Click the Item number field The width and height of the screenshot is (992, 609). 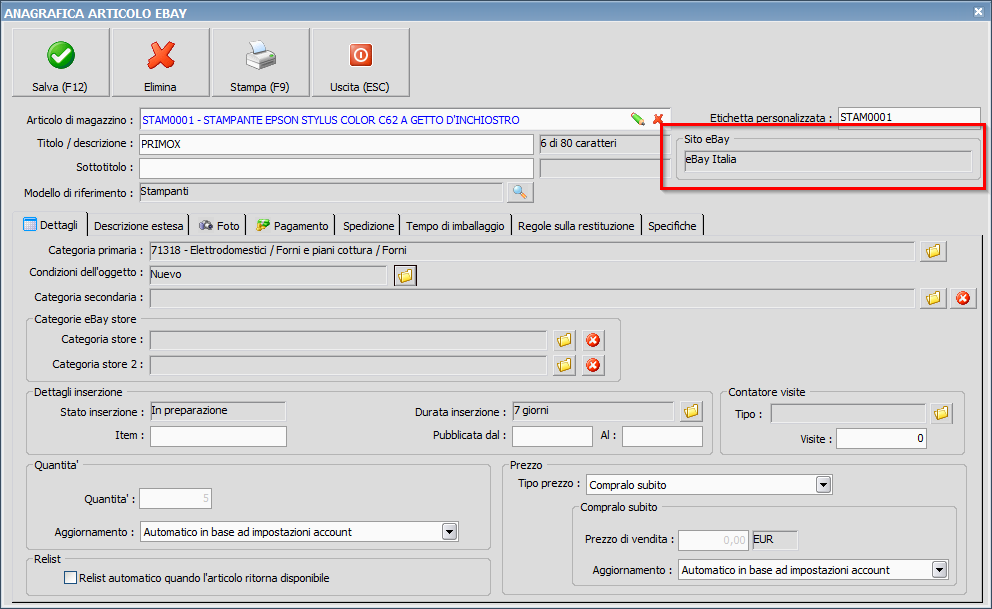pyautogui.click(x=218, y=436)
